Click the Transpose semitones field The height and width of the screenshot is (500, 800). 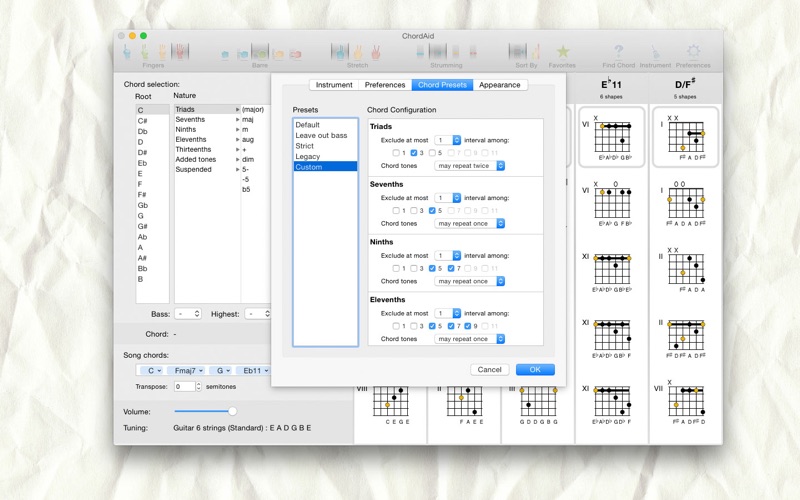tap(184, 386)
